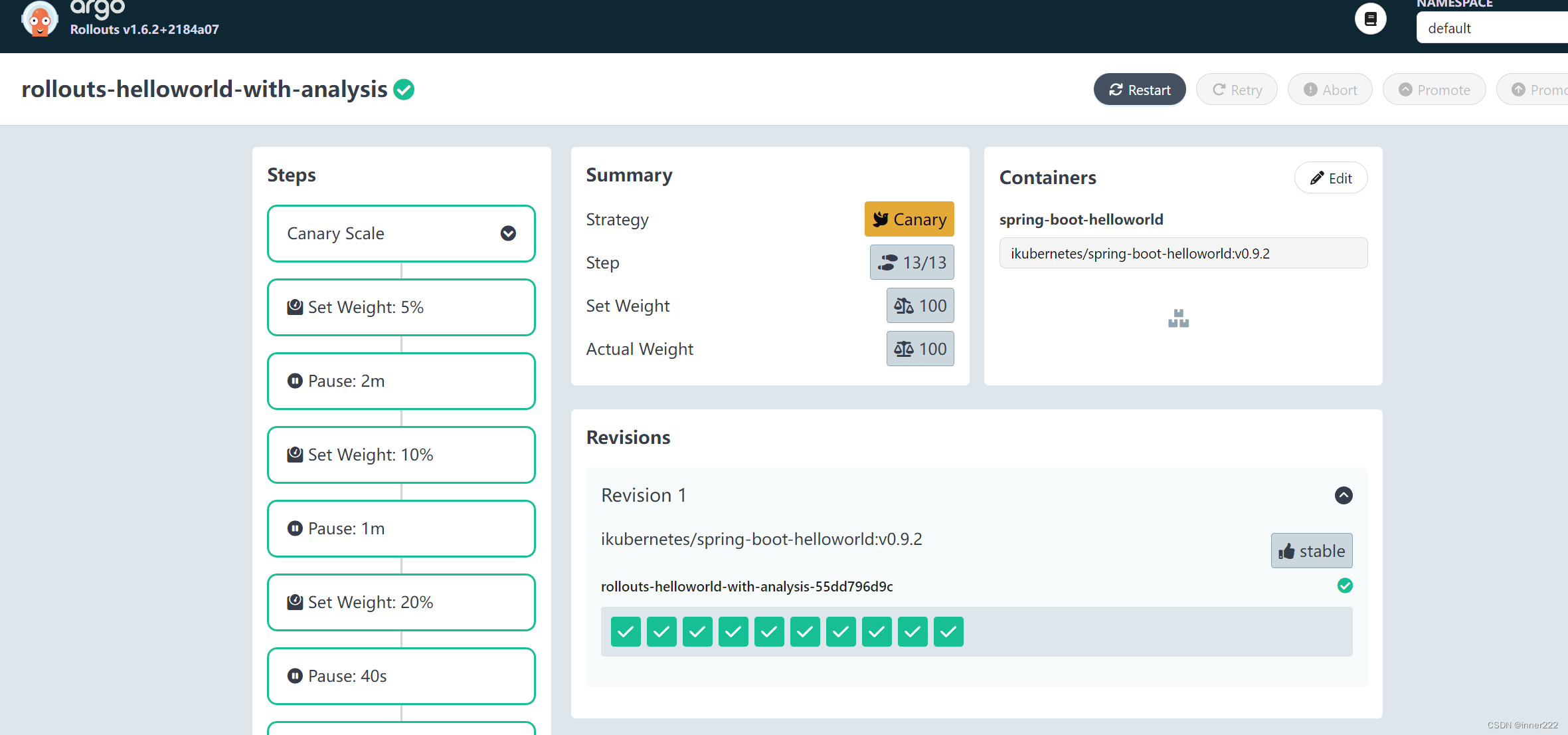Image resolution: width=1568 pixels, height=735 pixels.
Task: Click the rollouts-helloworld-with-analysis-55dd796d9c replica hash link
Action: click(x=746, y=587)
